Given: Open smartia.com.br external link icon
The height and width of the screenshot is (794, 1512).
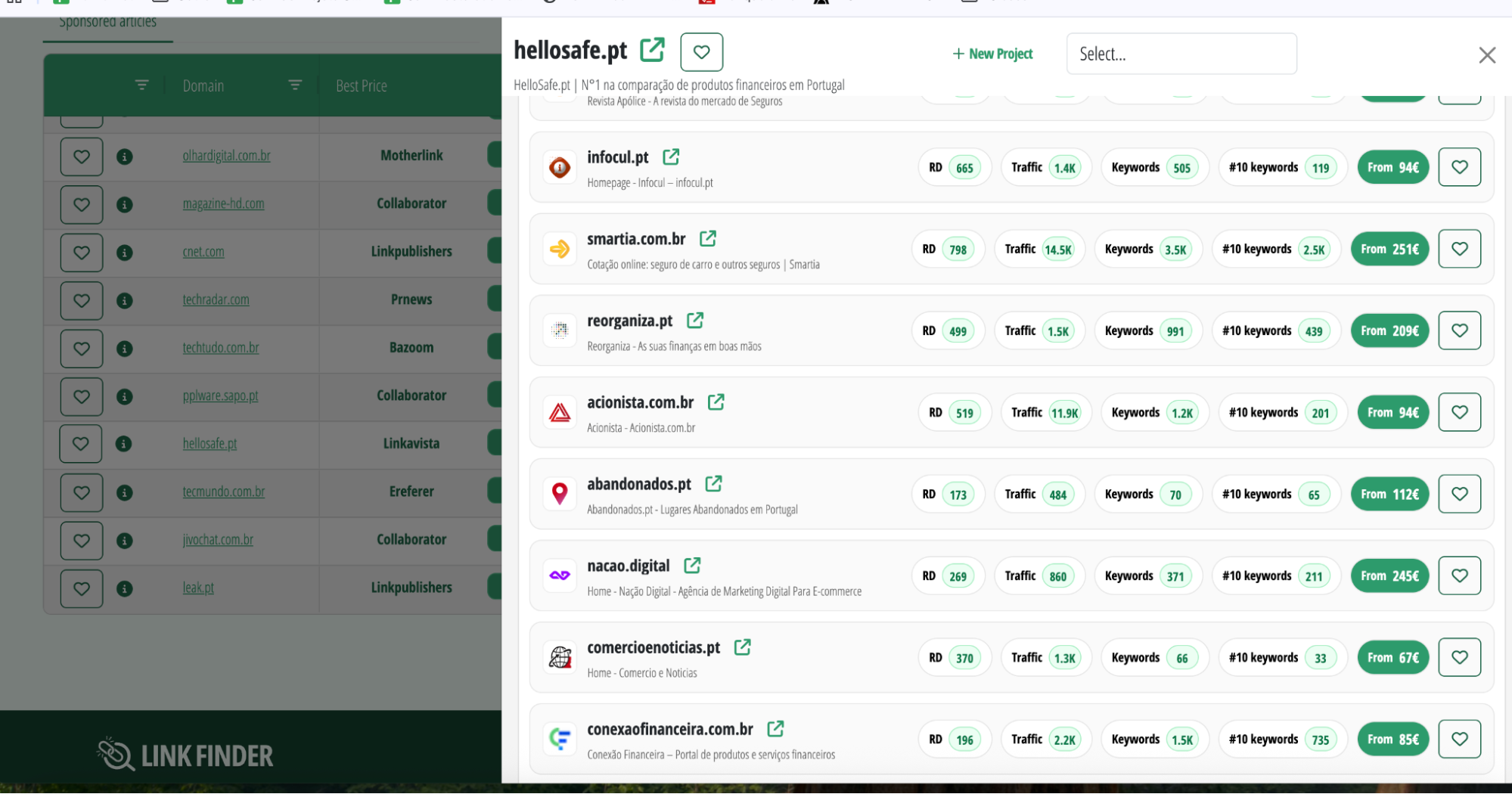Looking at the screenshot, I should click(x=708, y=238).
